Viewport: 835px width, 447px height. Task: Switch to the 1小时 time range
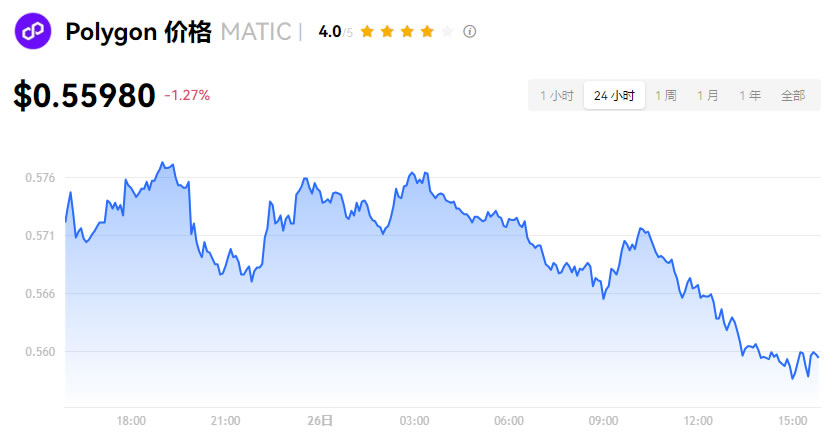[557, 96]
